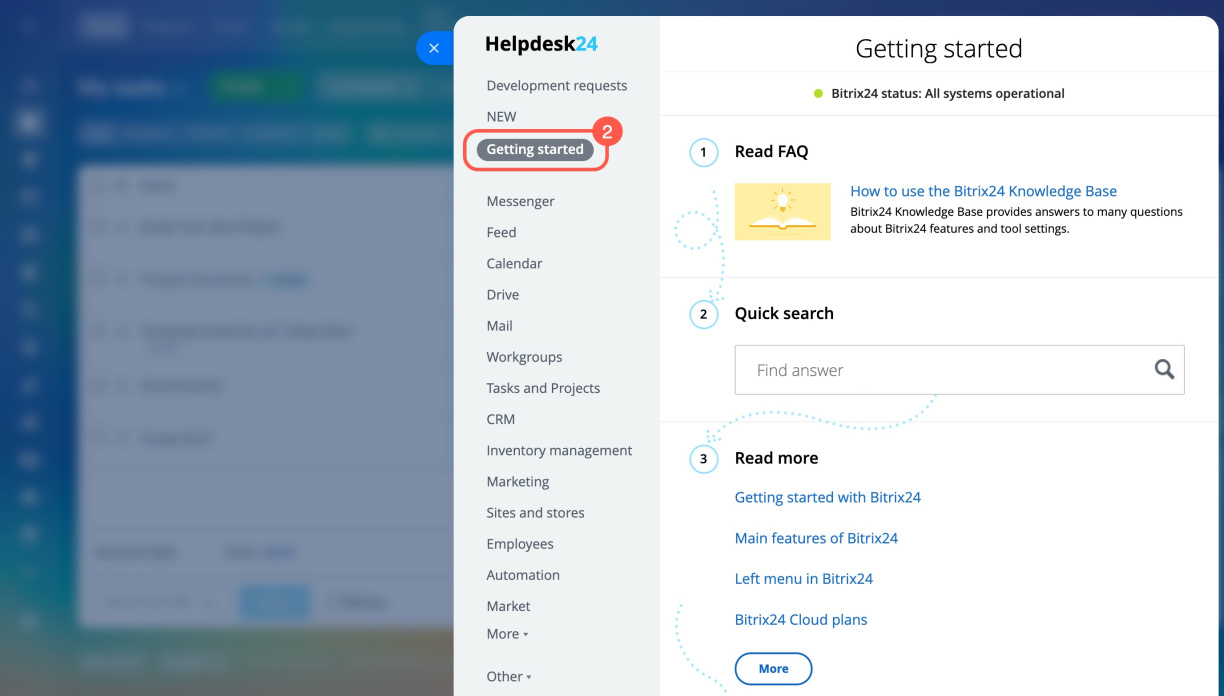Open Bitrix24 Cloud plans link
This screenshot has width=1224, height=696.
click(x=800, y=620)
